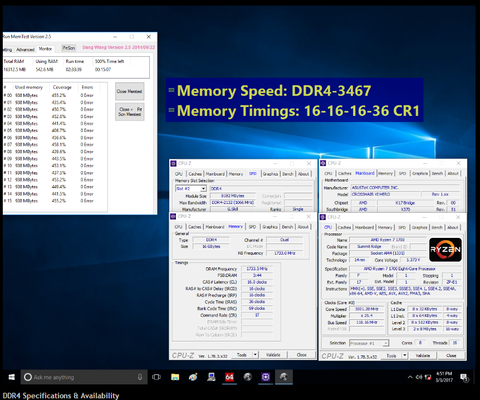Click Validate in CPU-Z CPU window
Image resolution: width=480 pixels, height=400 pixels.
coord(423,355)
